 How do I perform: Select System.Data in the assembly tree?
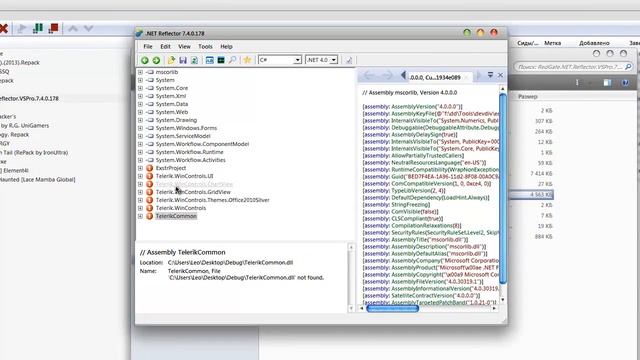pyautogui.click(x=172, y=104)
